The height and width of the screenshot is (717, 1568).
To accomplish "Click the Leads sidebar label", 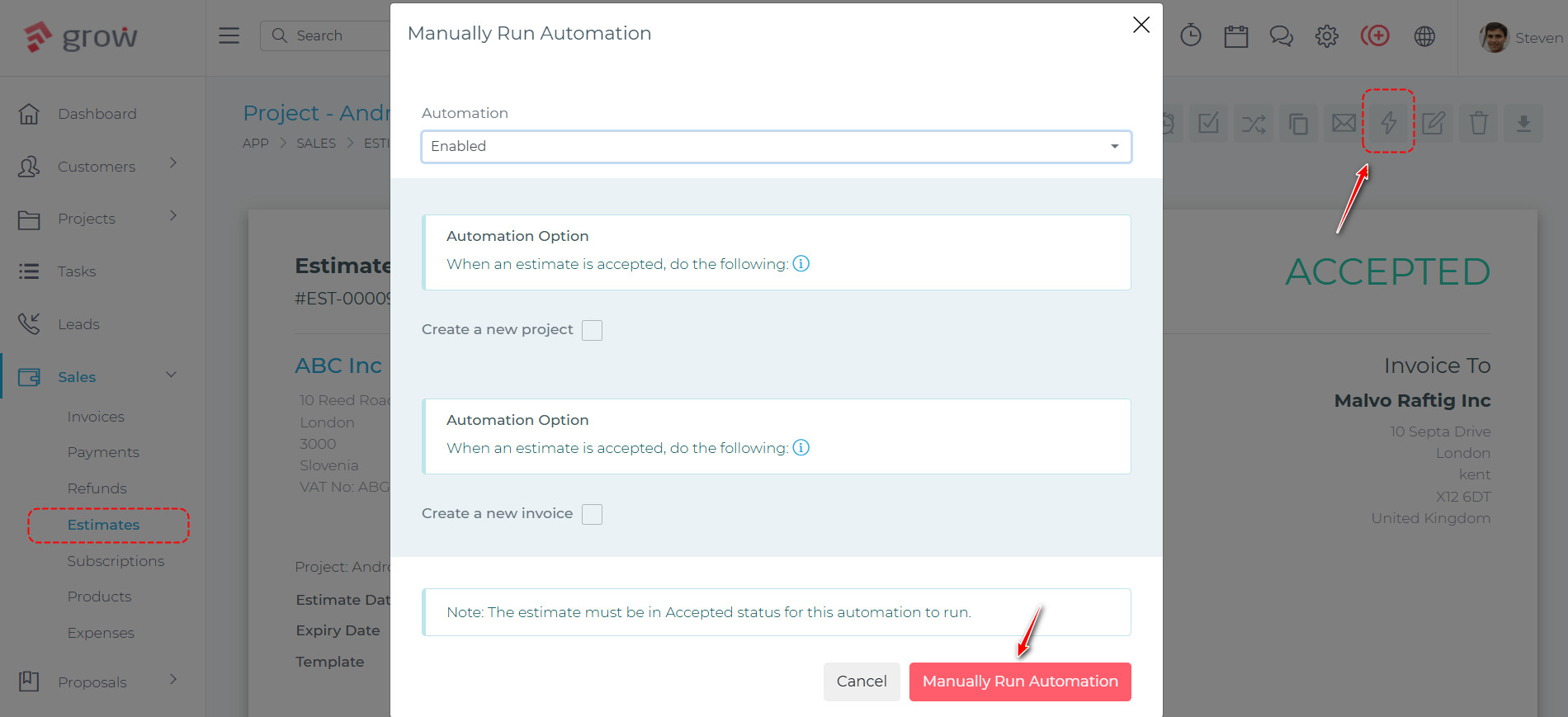I will pos(78,324).
